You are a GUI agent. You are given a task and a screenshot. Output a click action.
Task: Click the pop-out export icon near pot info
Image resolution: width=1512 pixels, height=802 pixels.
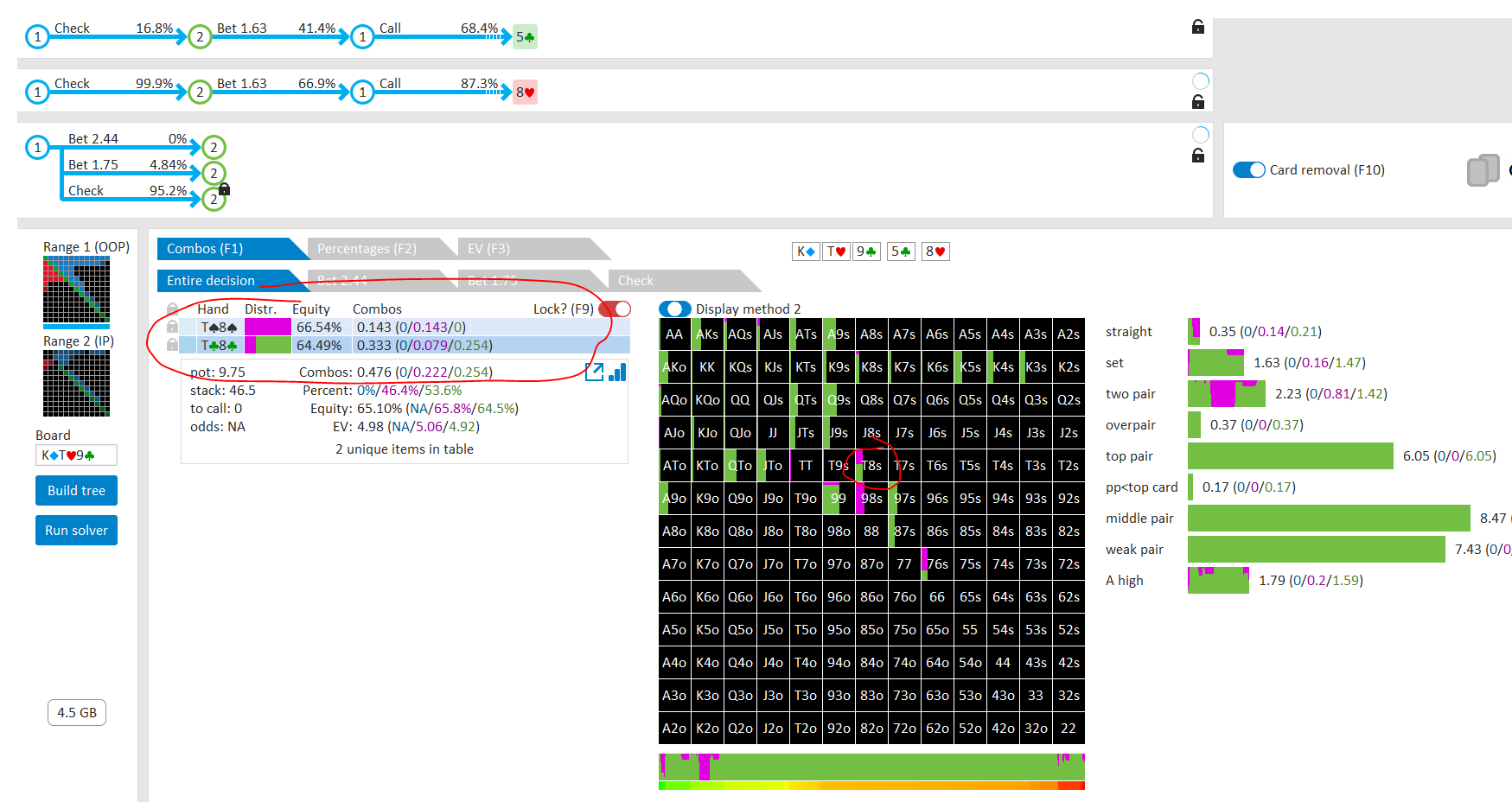pyautogui.click(x=594, y=372)
